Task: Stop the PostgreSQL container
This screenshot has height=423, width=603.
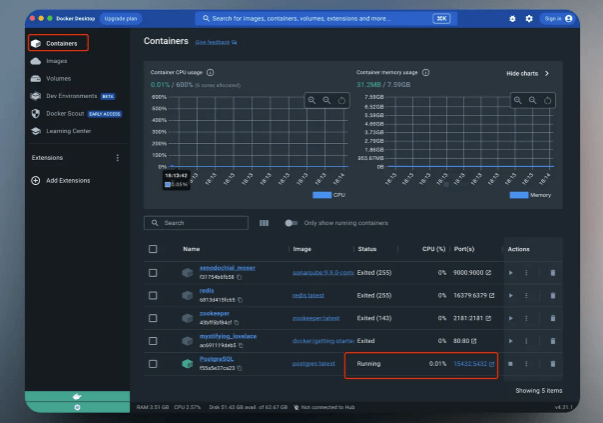Action: 510,364
